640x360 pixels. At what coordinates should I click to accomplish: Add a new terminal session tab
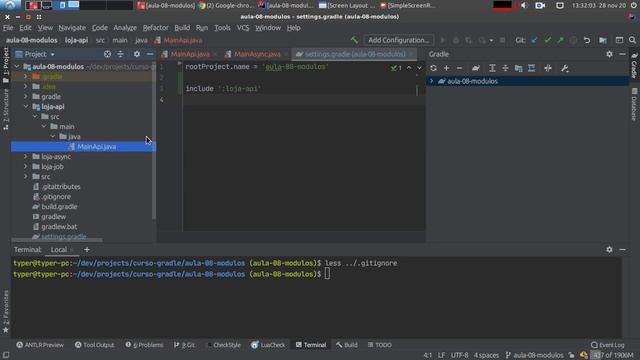pyautogui.click(x=87, y=249)
